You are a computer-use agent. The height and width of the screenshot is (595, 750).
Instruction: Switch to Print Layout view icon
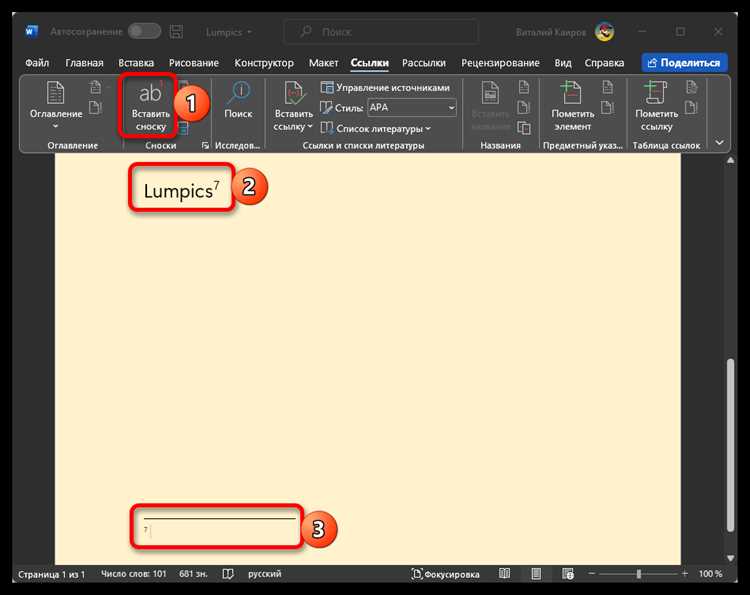click(x=536, y=573)
